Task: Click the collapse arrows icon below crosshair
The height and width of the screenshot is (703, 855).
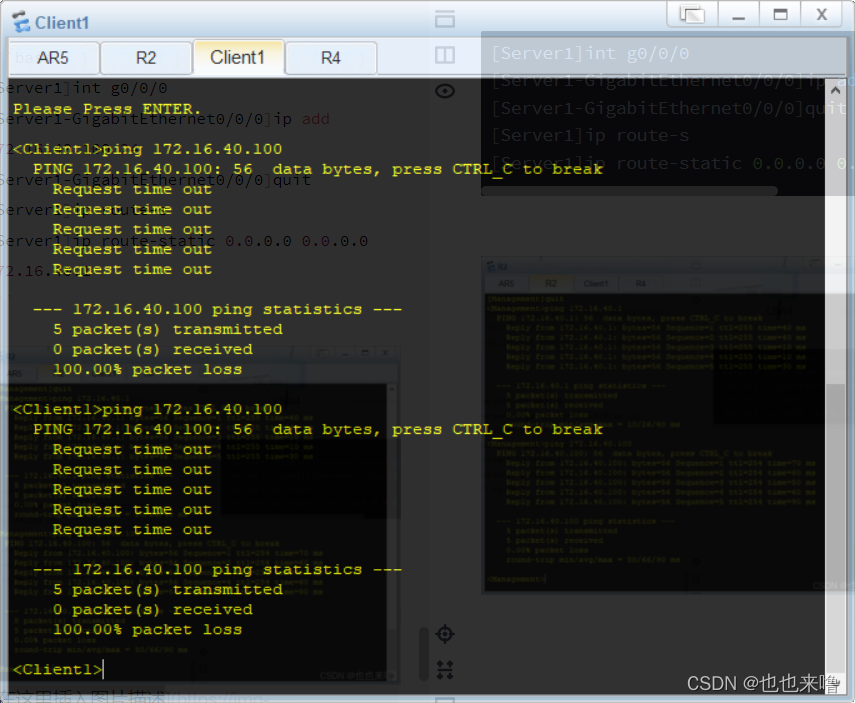Action: 445,668
